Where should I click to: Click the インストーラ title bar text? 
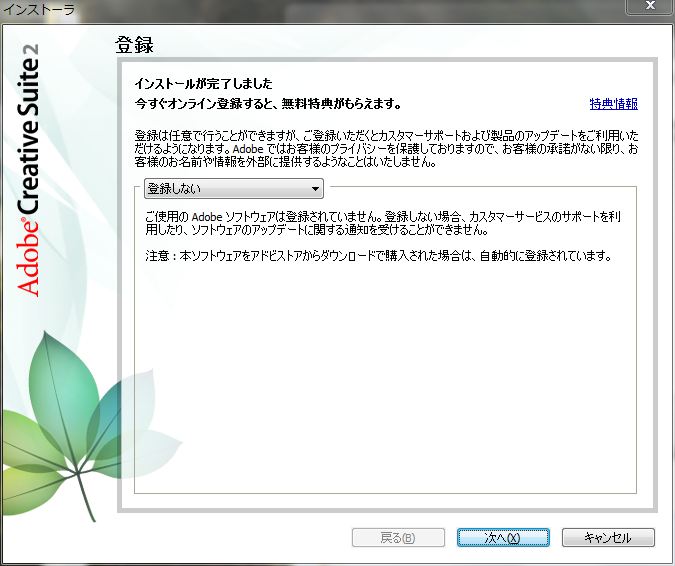point(39,9)
